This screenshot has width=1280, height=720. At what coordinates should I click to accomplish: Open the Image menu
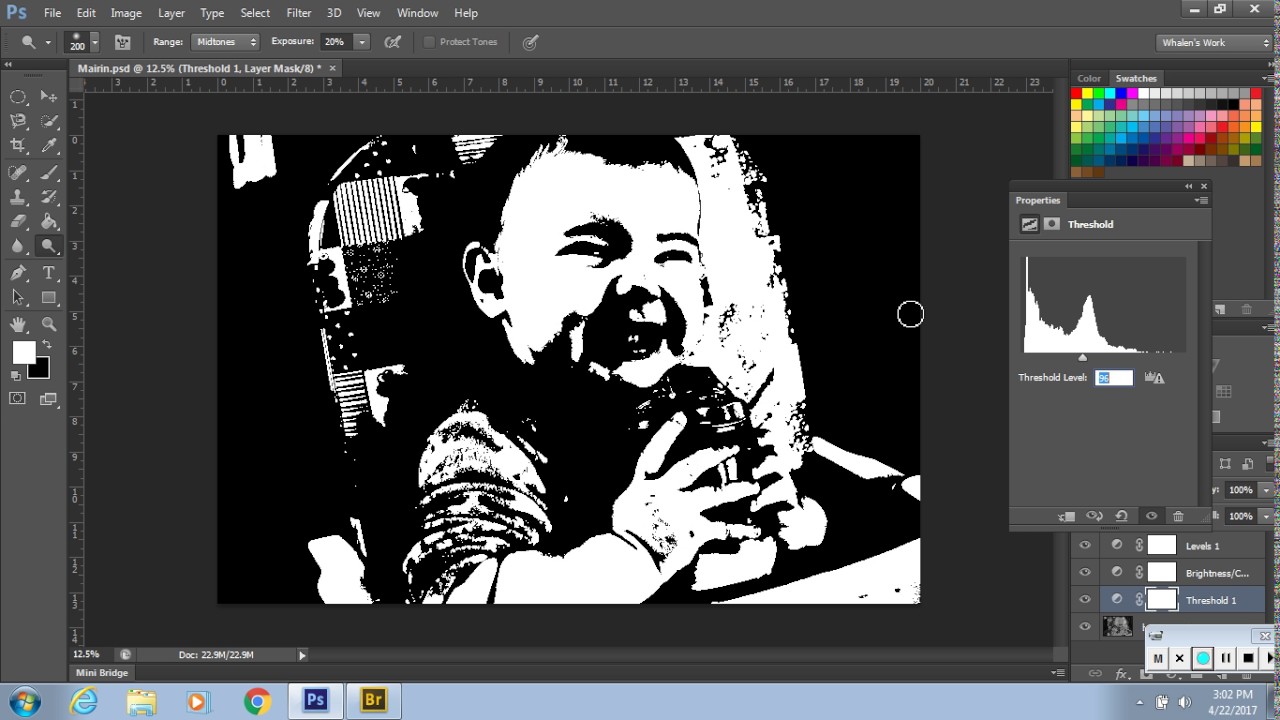tap(126, 13)
